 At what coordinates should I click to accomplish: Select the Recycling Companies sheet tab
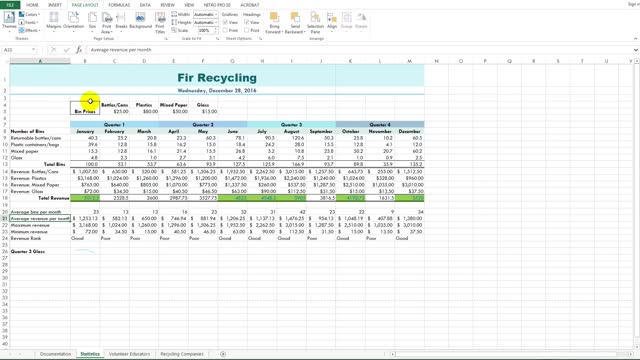[x=182, y=354]
